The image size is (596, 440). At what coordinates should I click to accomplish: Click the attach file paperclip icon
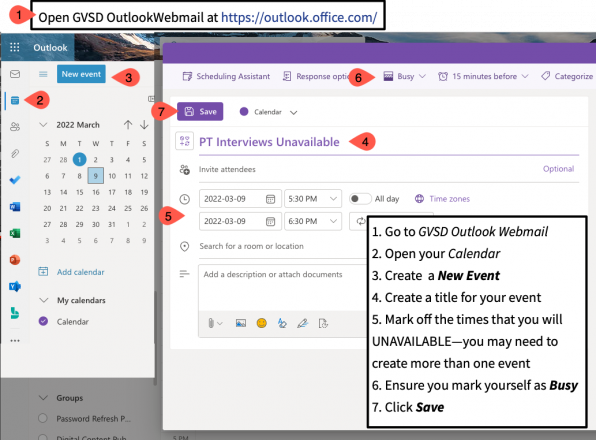pos(211,323)
